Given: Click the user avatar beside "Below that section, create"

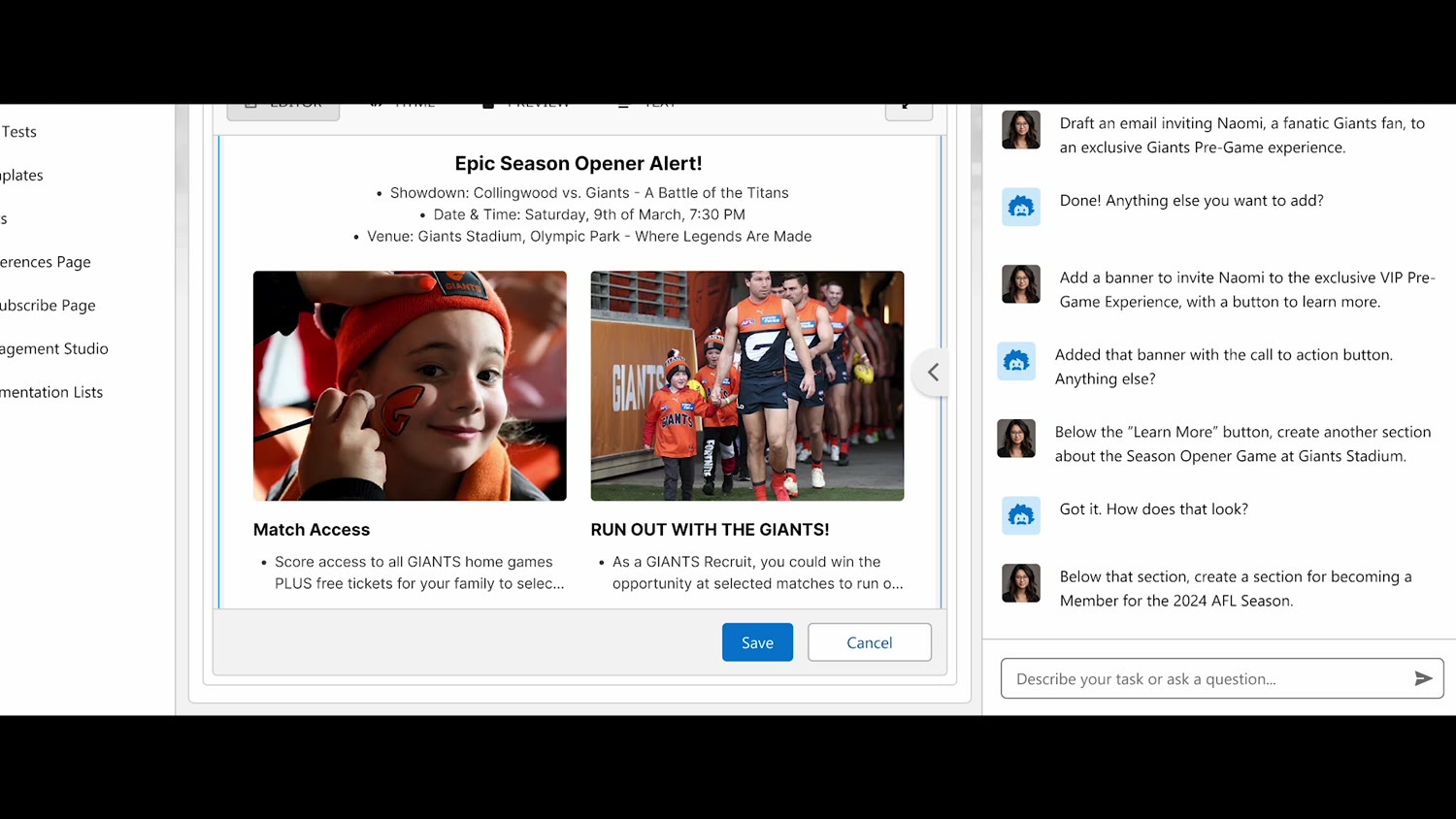Looking at the screenshot, I should tap(1021, 583).
